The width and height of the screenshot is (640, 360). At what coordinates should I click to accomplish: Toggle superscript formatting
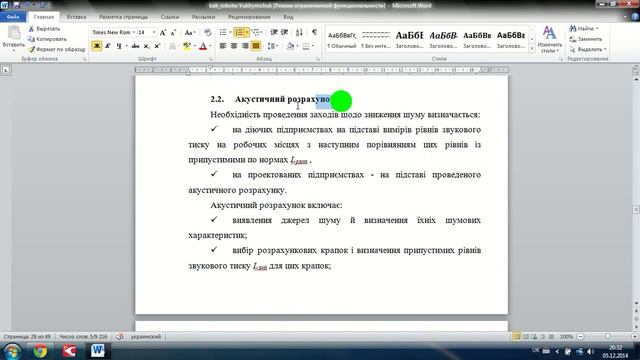(157, 46)
